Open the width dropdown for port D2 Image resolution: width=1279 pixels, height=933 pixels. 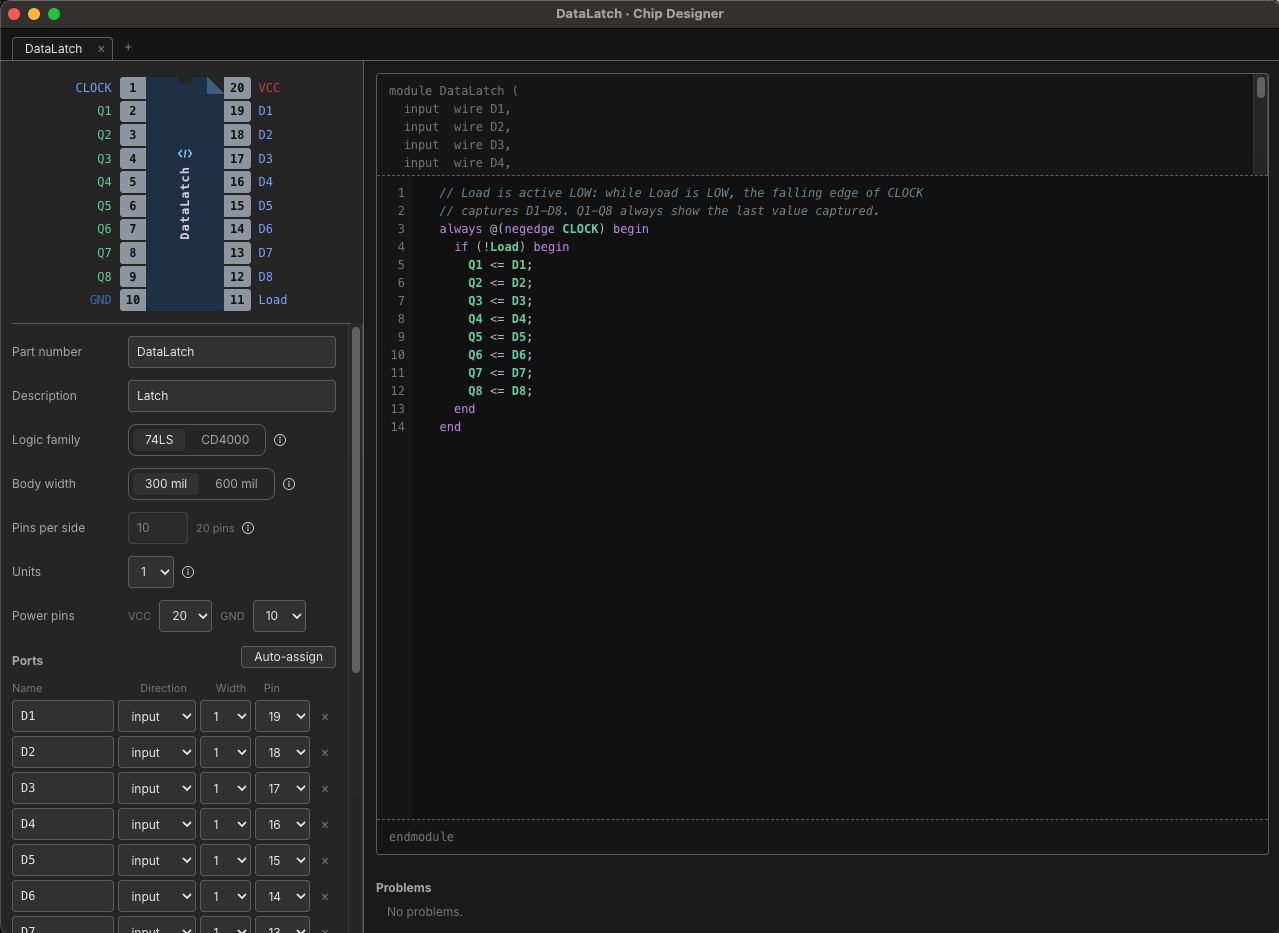225,753
